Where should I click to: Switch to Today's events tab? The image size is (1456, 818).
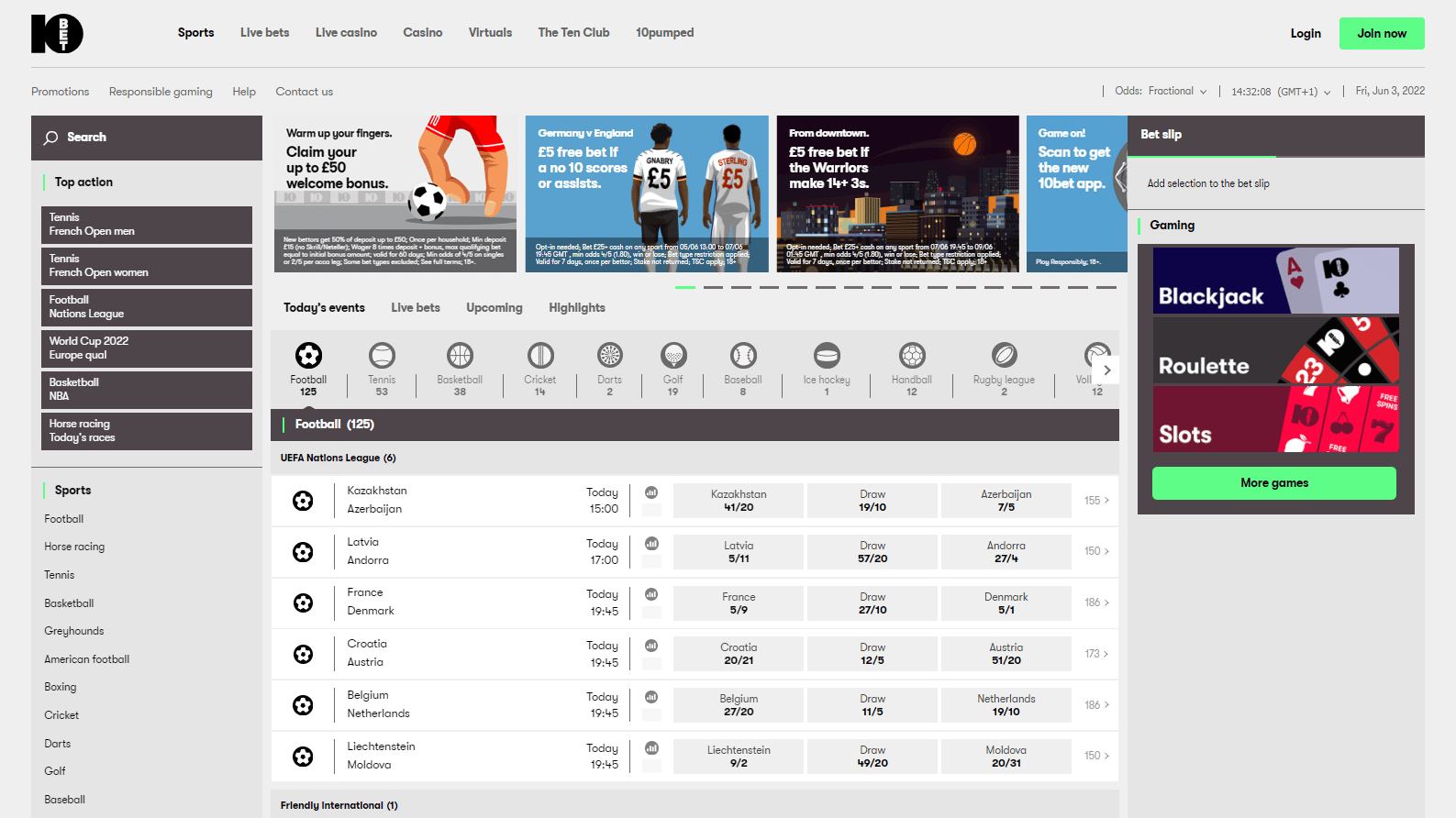[324, 308]
